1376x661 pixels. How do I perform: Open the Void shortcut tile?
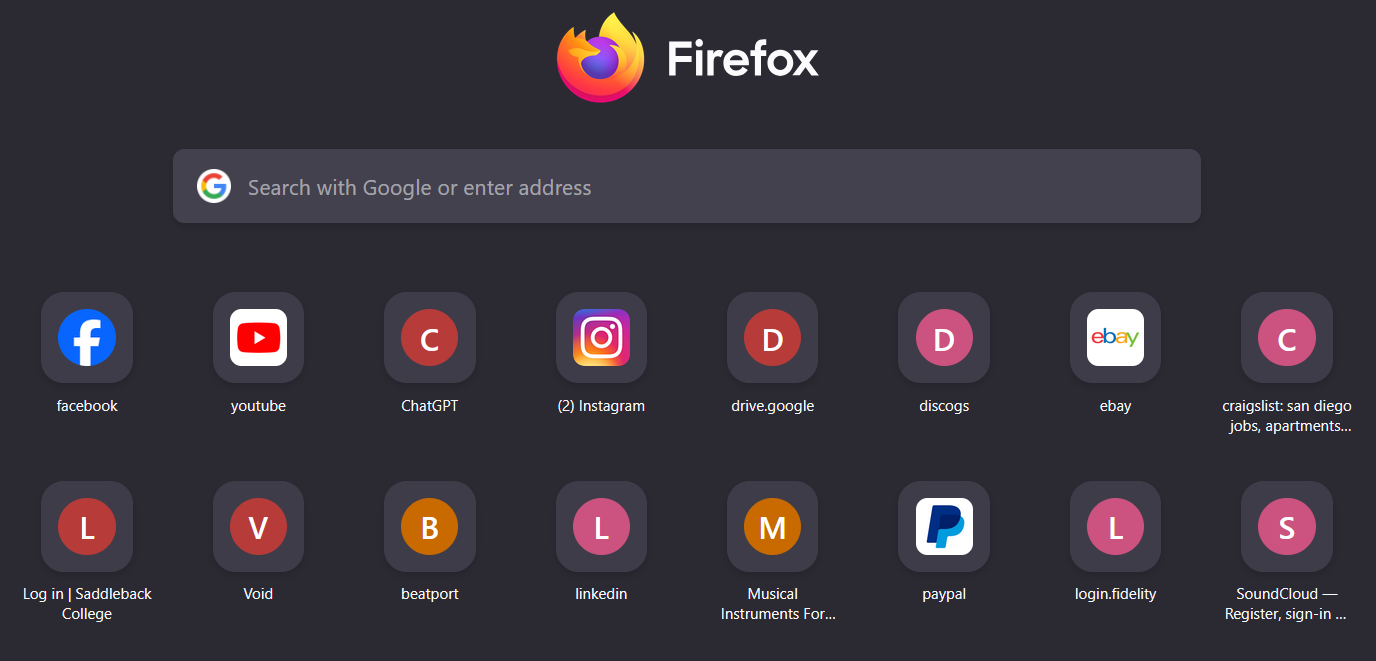258,527
